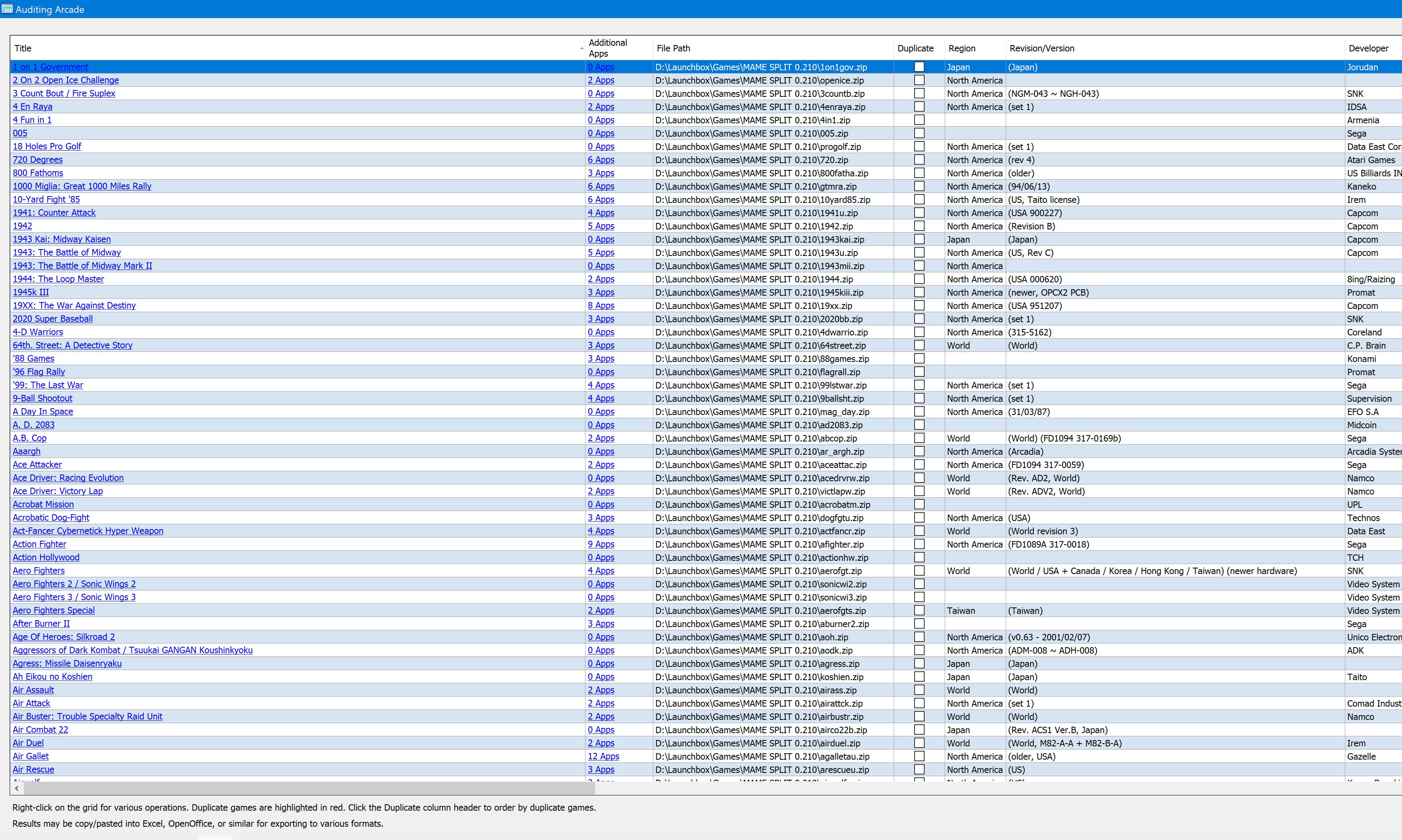The image size is (1402, 840).
Task: Toggle Duplicate checkbox for '88 Games
Action: 919,358
